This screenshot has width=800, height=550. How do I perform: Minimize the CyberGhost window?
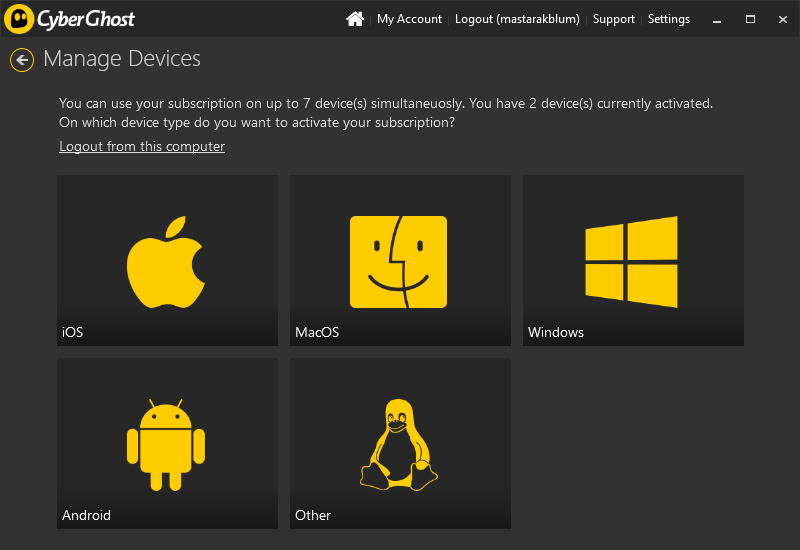coord(717,19)
